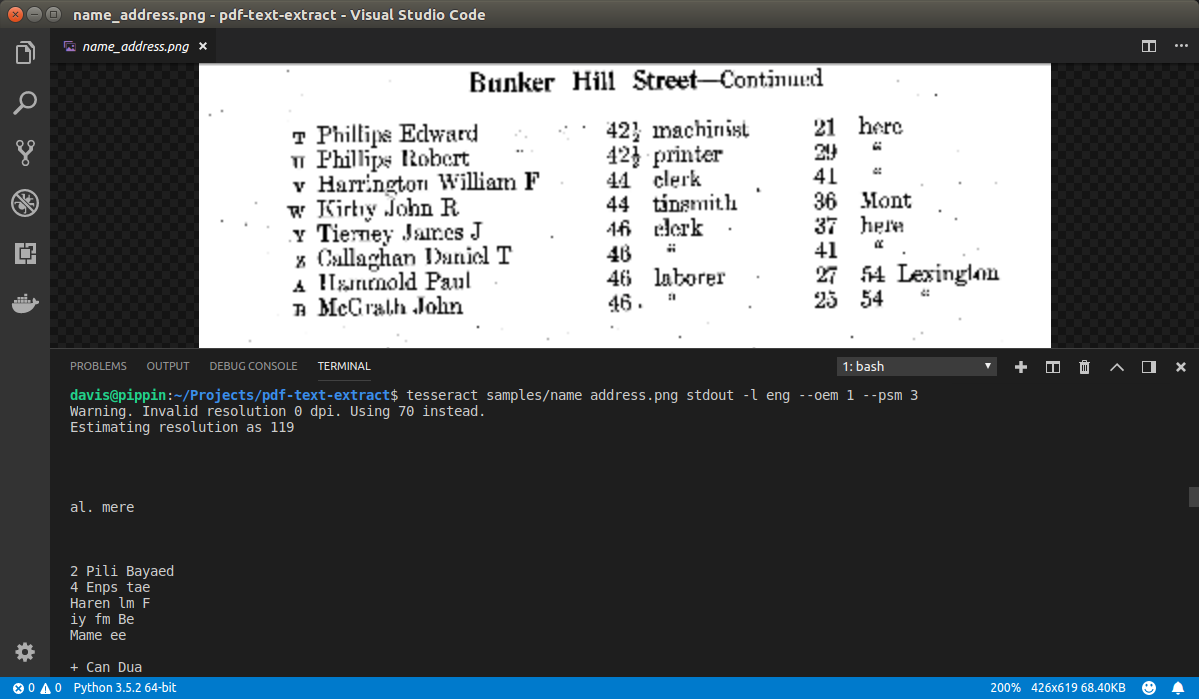
Task: Click the warnings count in status bar
Action: (x=51, y=688)
